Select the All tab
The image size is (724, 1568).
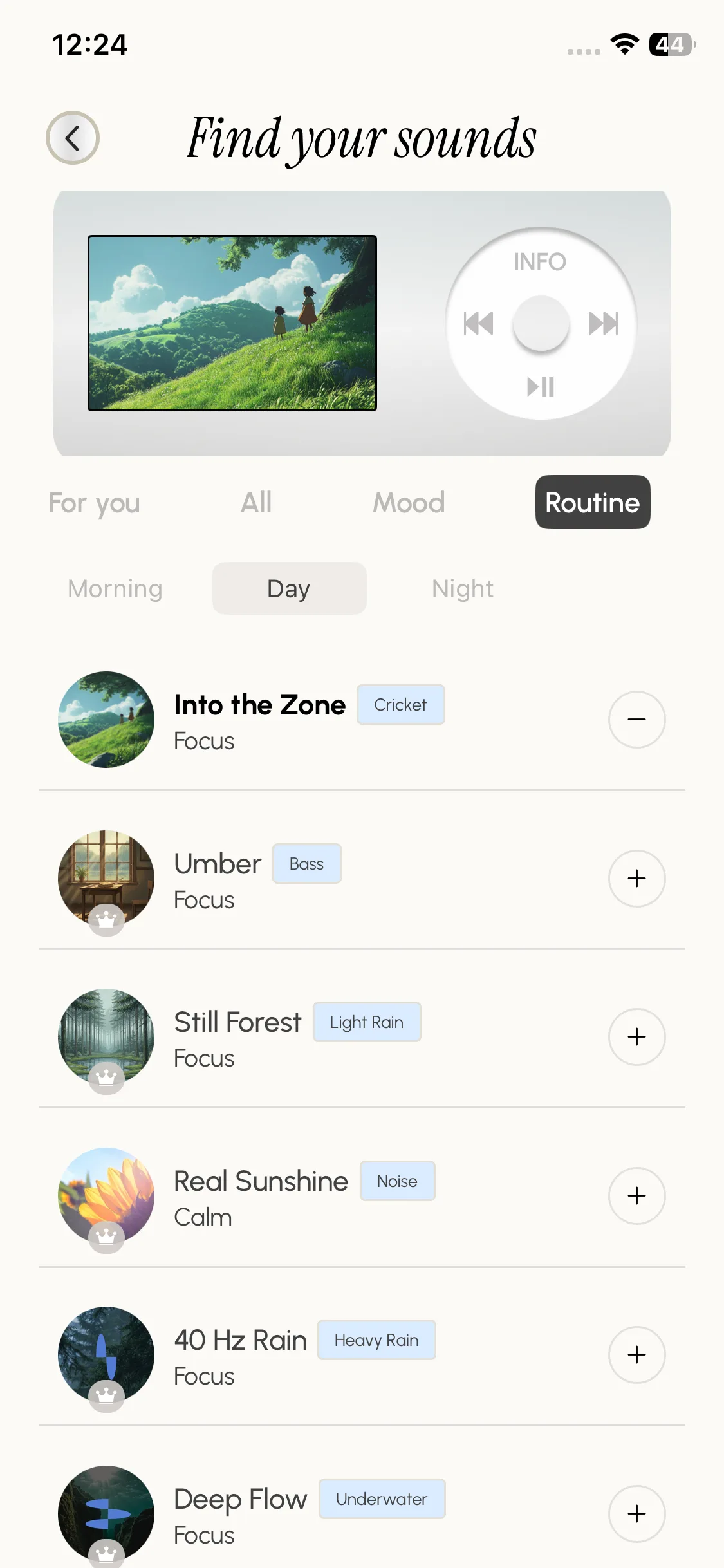pos(256,503)
